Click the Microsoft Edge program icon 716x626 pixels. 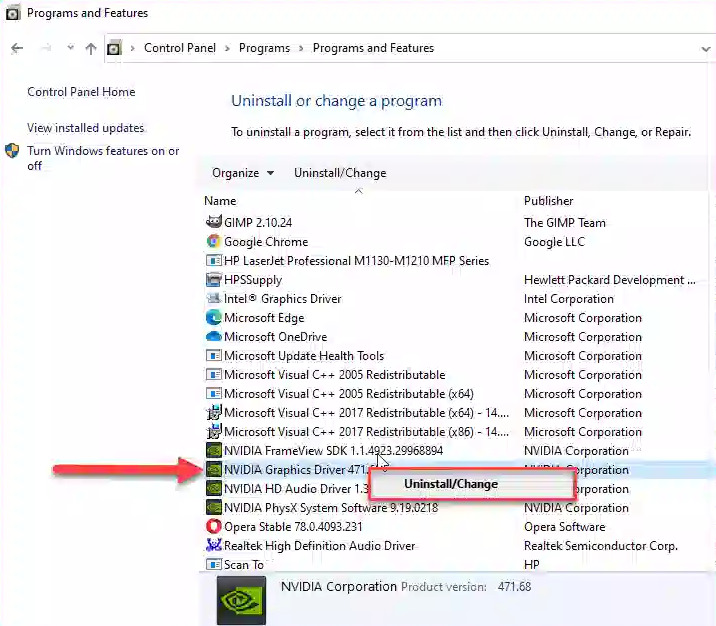point(213,318)
